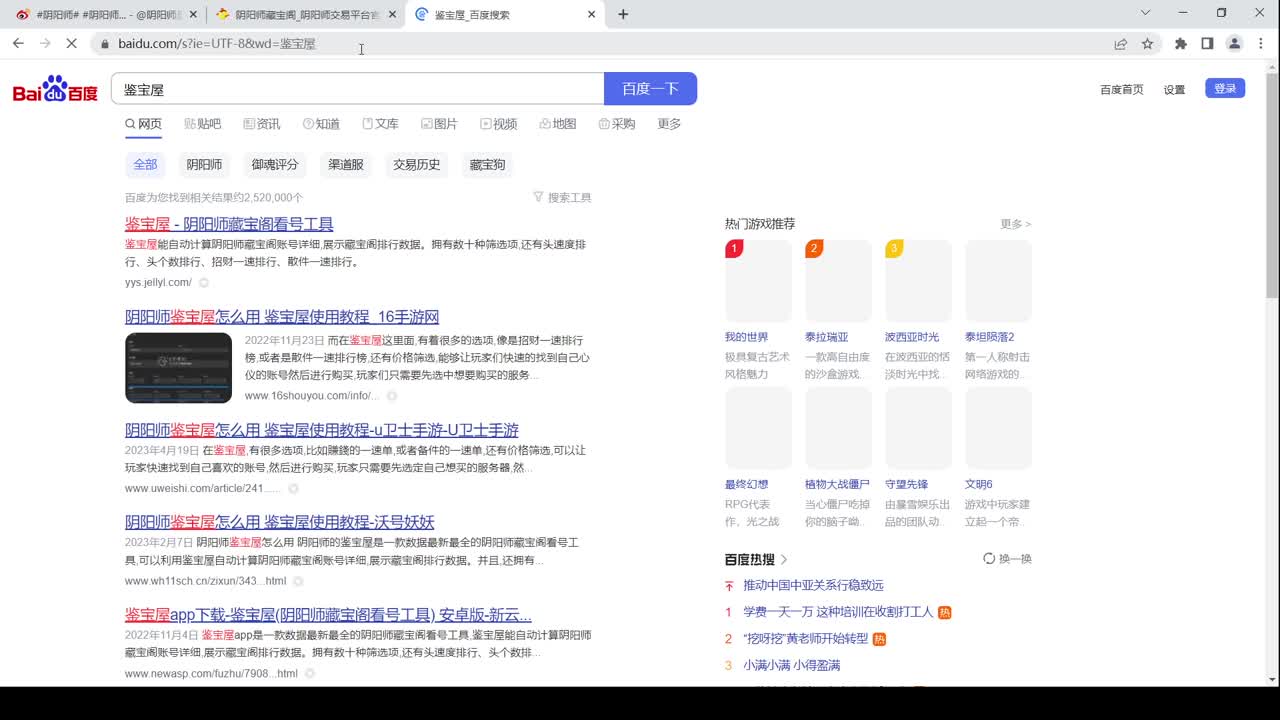Open Chrome three-dot menu
The height and width of the screenshot is (720, 1280).
[1260, 44]
